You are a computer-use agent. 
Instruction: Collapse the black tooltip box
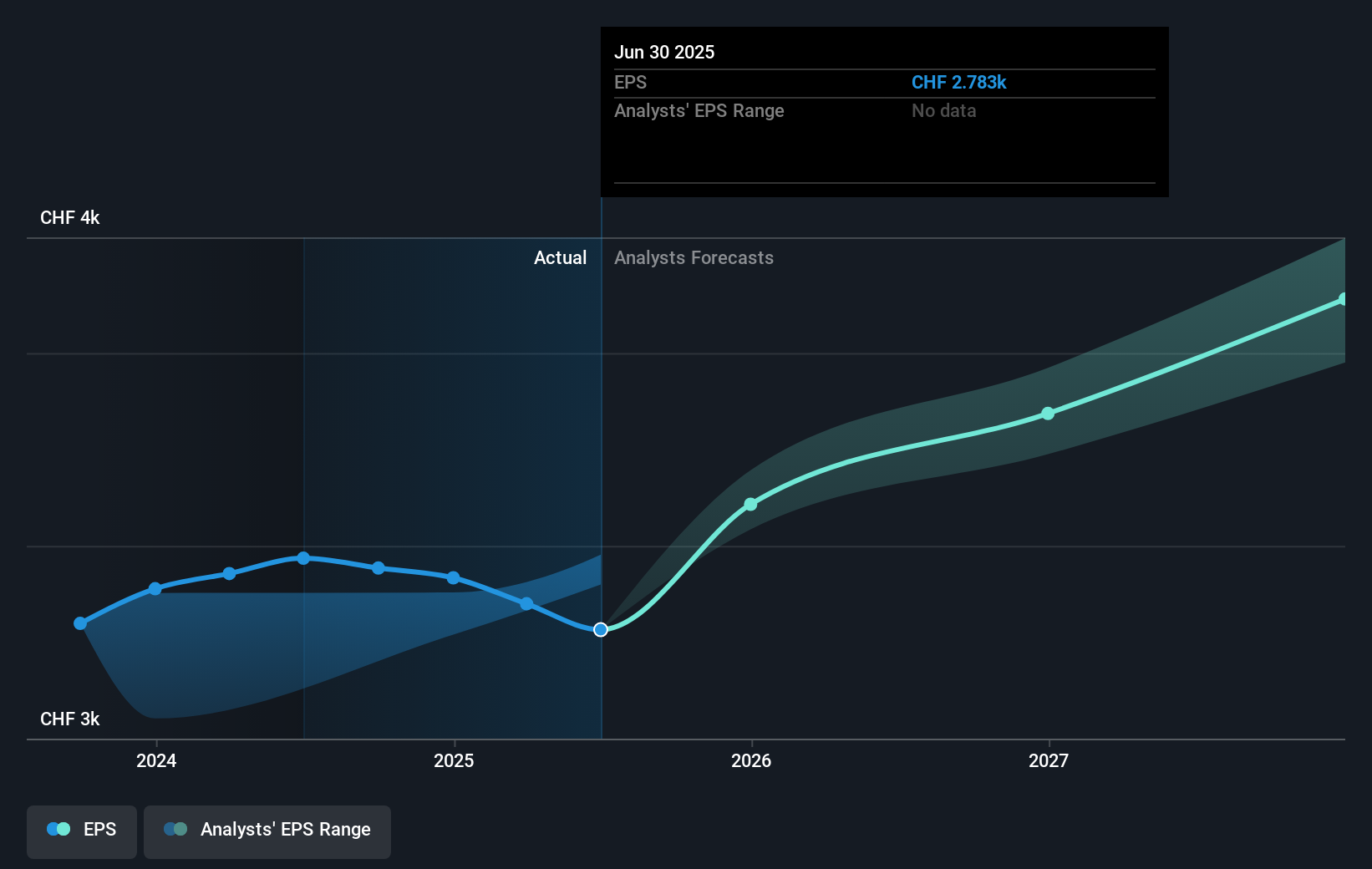883,111
